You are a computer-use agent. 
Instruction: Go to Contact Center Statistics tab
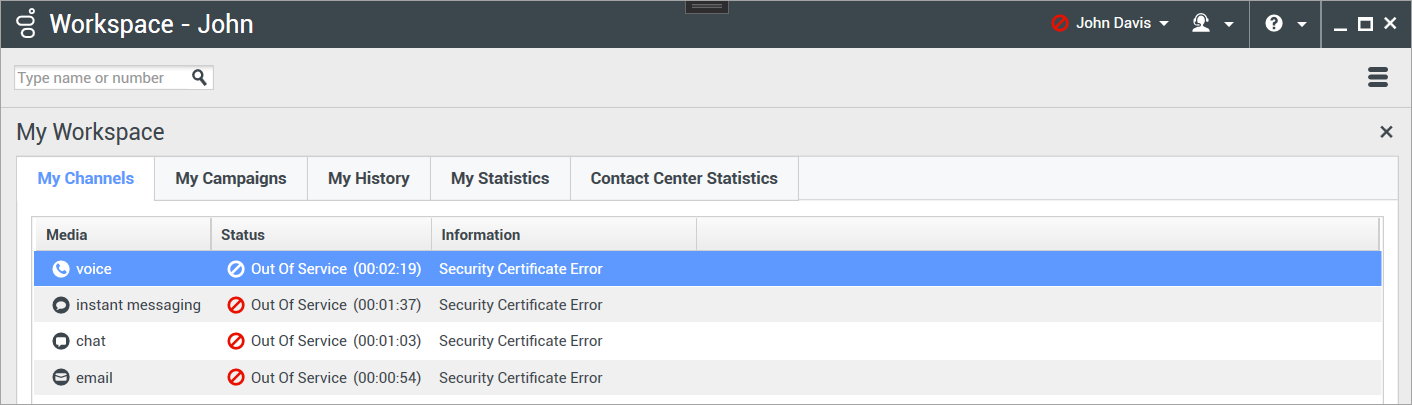click(684, 179)
